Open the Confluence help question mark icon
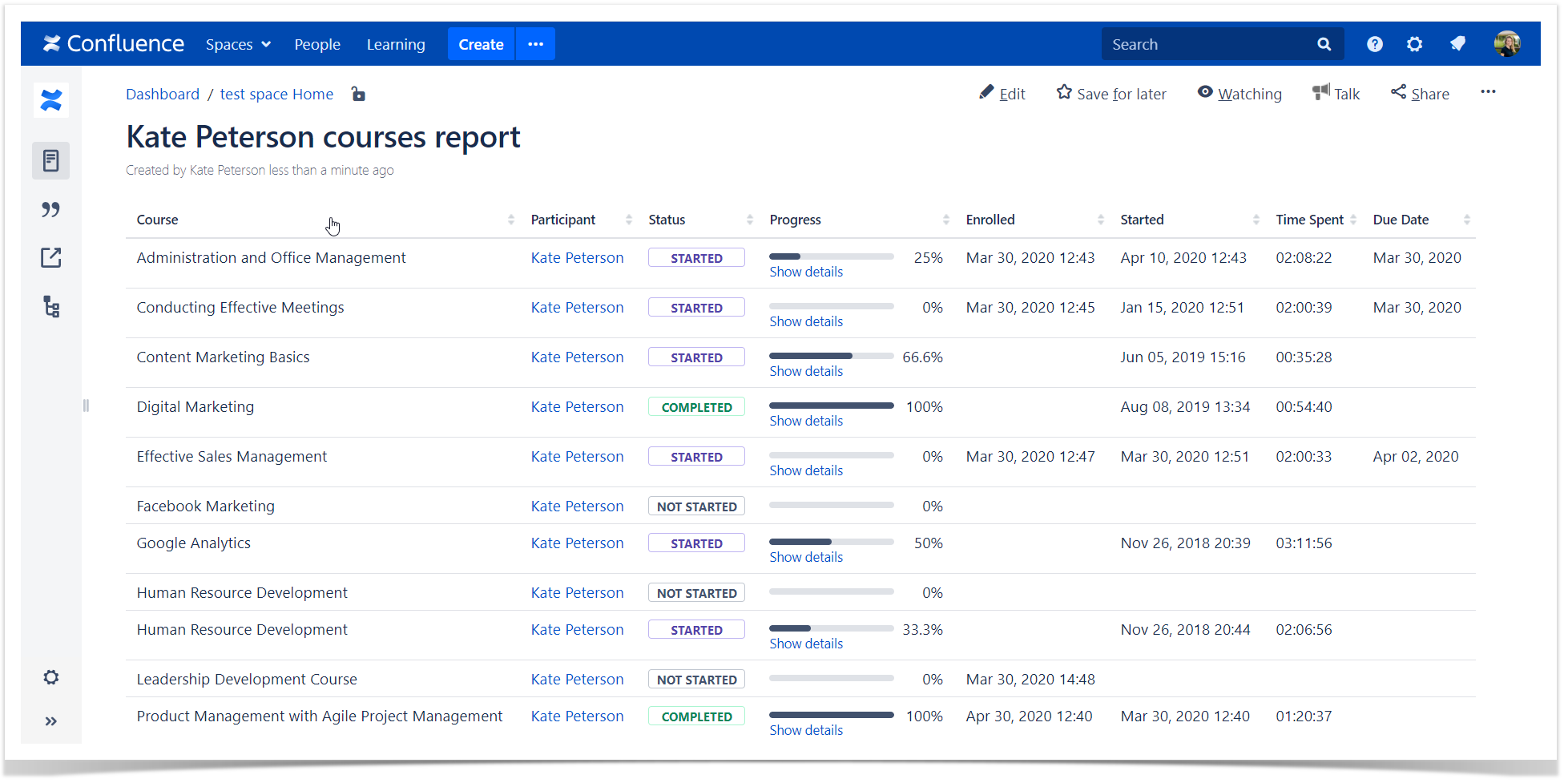The image size is (1568, 783). pos(1375,44)
